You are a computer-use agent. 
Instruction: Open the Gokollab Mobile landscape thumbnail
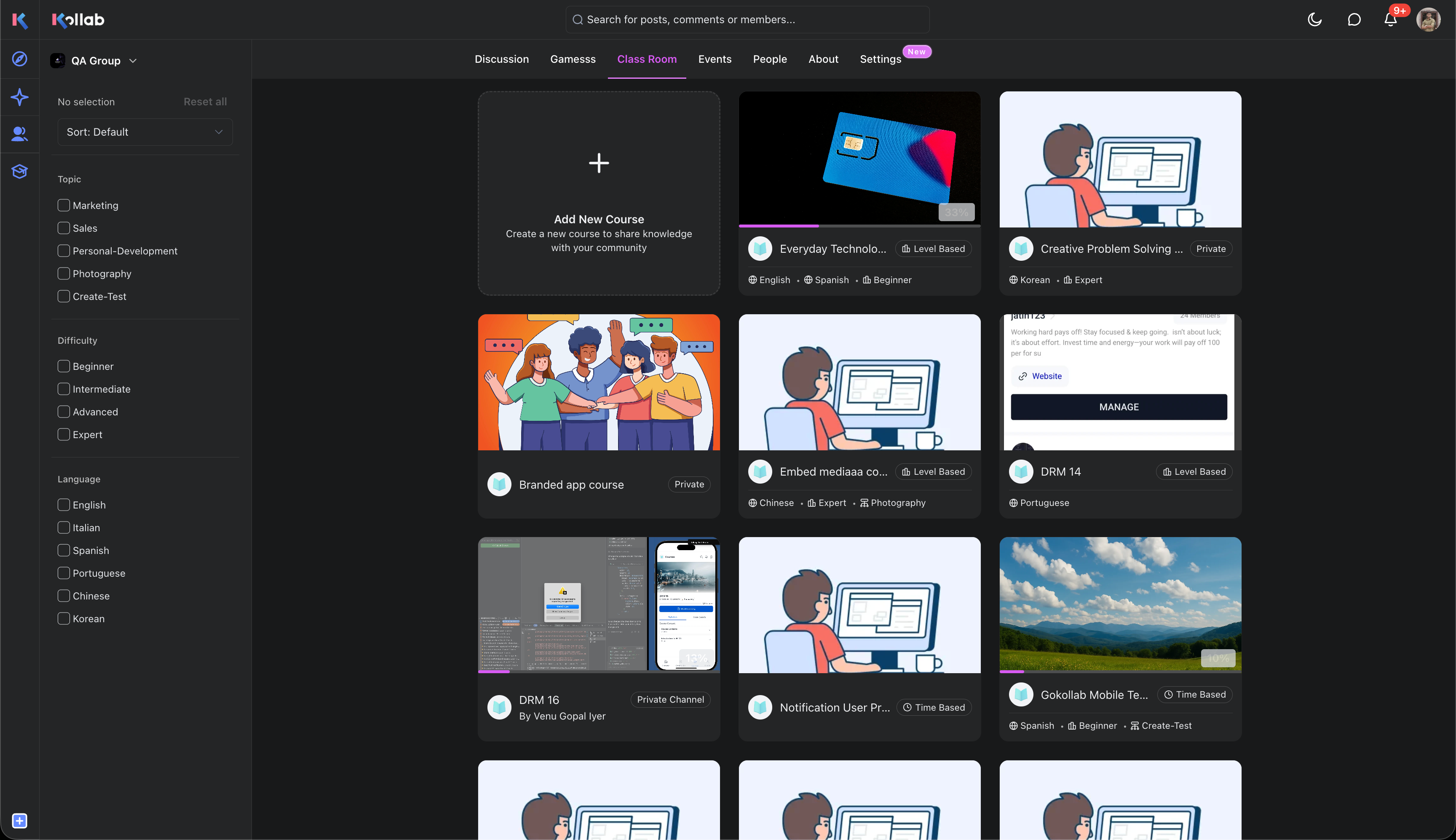coord(1120,605)
